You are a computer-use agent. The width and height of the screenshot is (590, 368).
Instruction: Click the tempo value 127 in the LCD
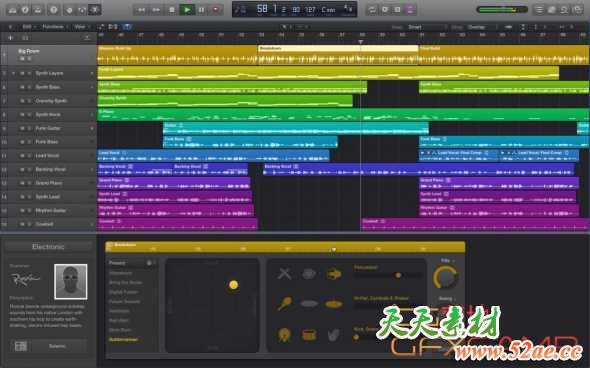[x=310, y=9]
